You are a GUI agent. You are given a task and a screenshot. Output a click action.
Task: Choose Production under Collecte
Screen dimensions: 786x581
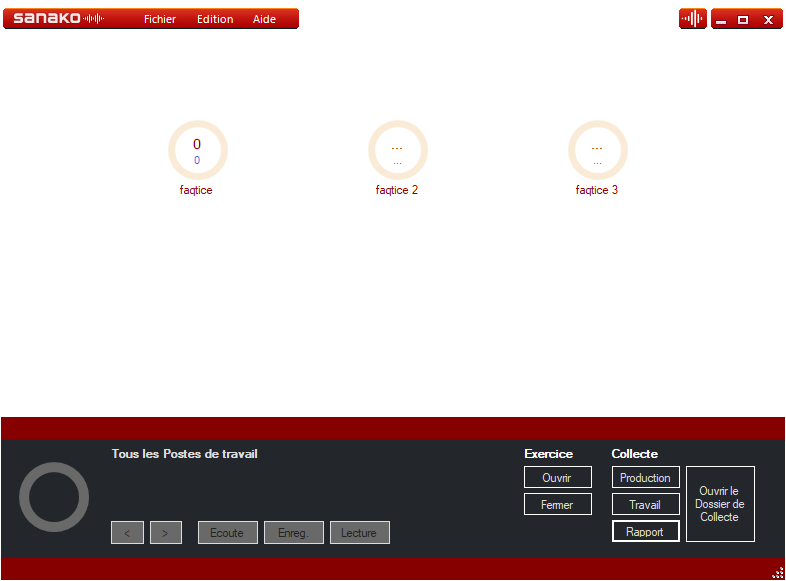point(645,478)
